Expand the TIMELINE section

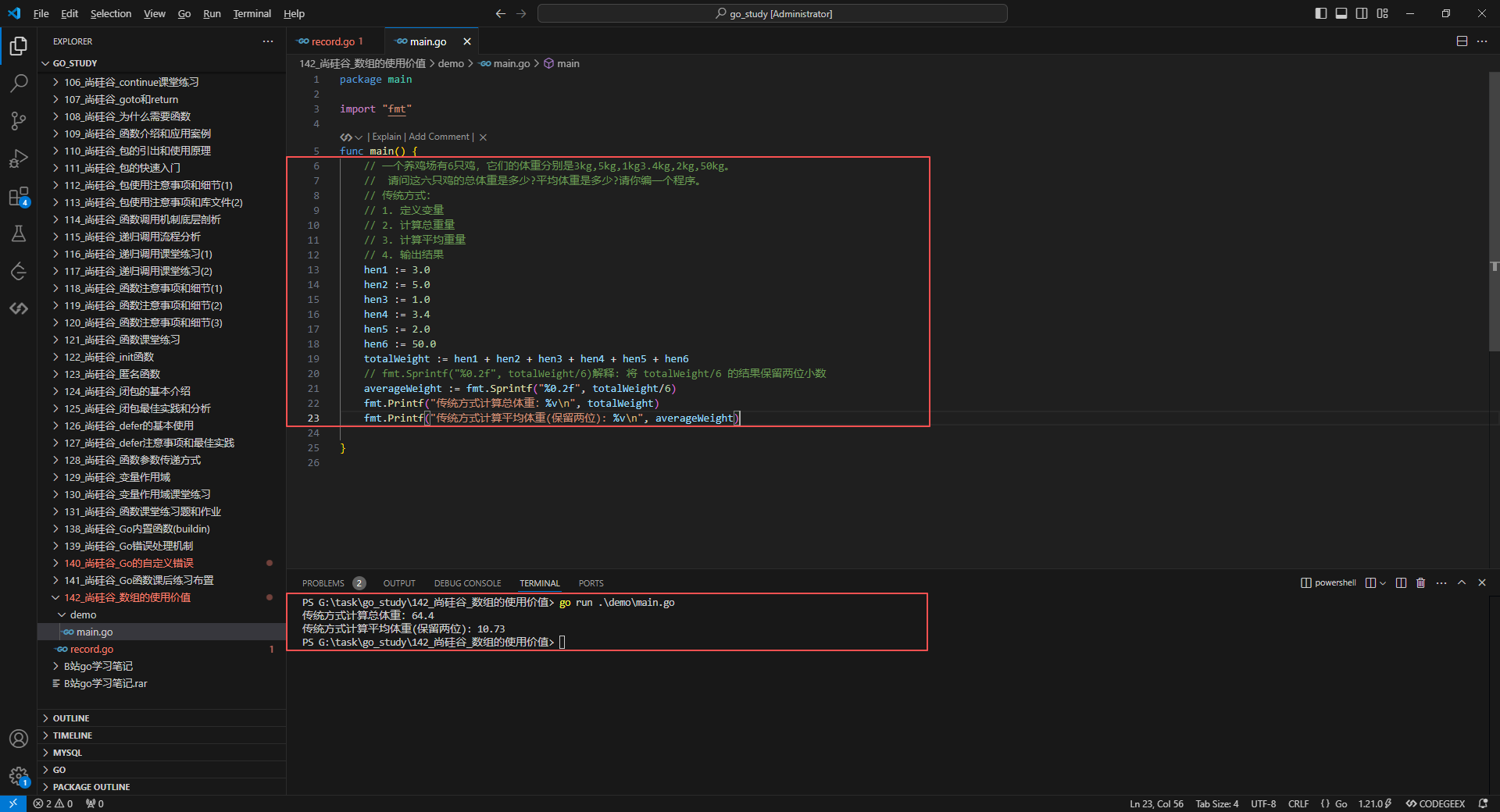click(162, 735)
